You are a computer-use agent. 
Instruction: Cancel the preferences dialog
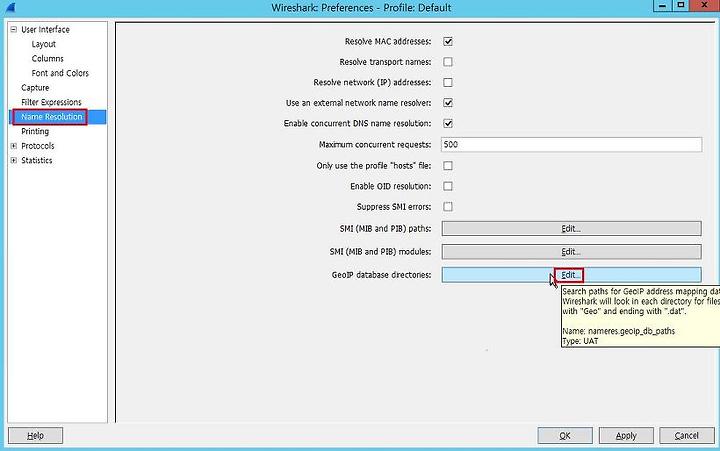coord(686,435)
